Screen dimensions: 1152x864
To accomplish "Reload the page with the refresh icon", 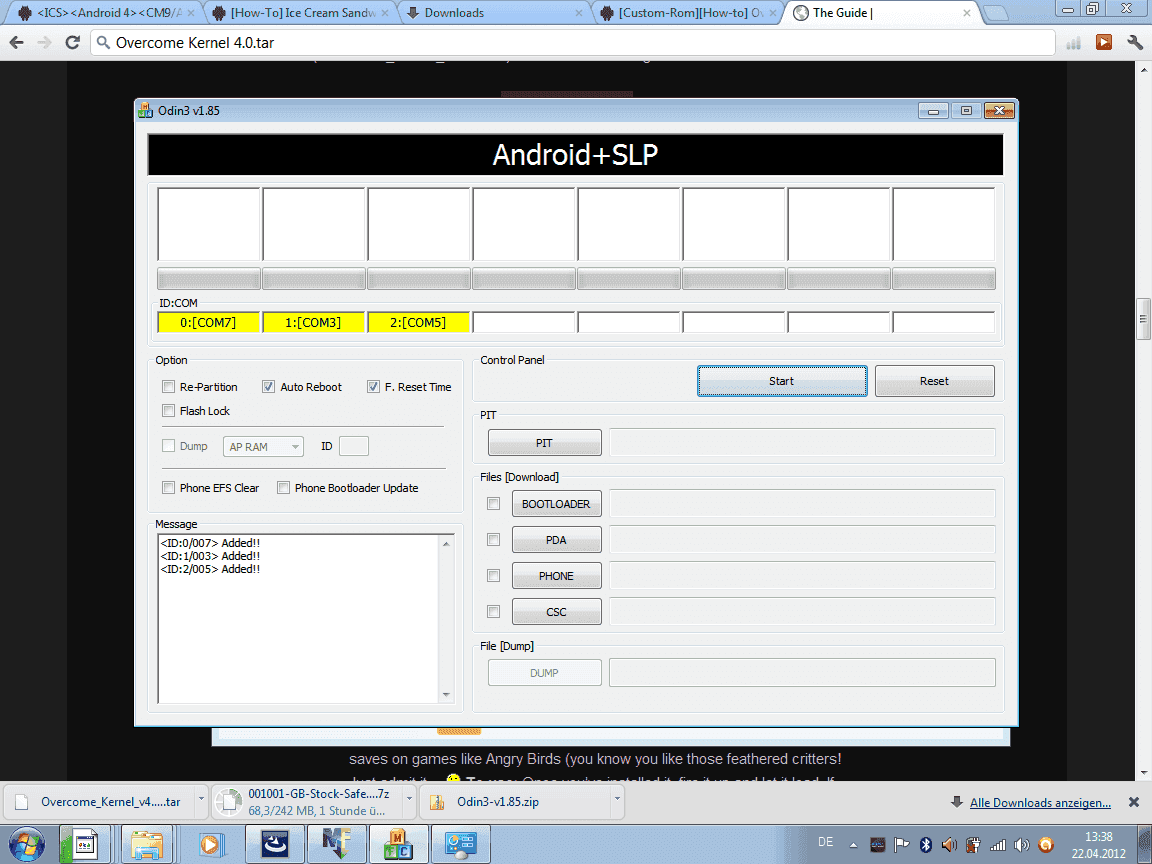I will [72, 43].
